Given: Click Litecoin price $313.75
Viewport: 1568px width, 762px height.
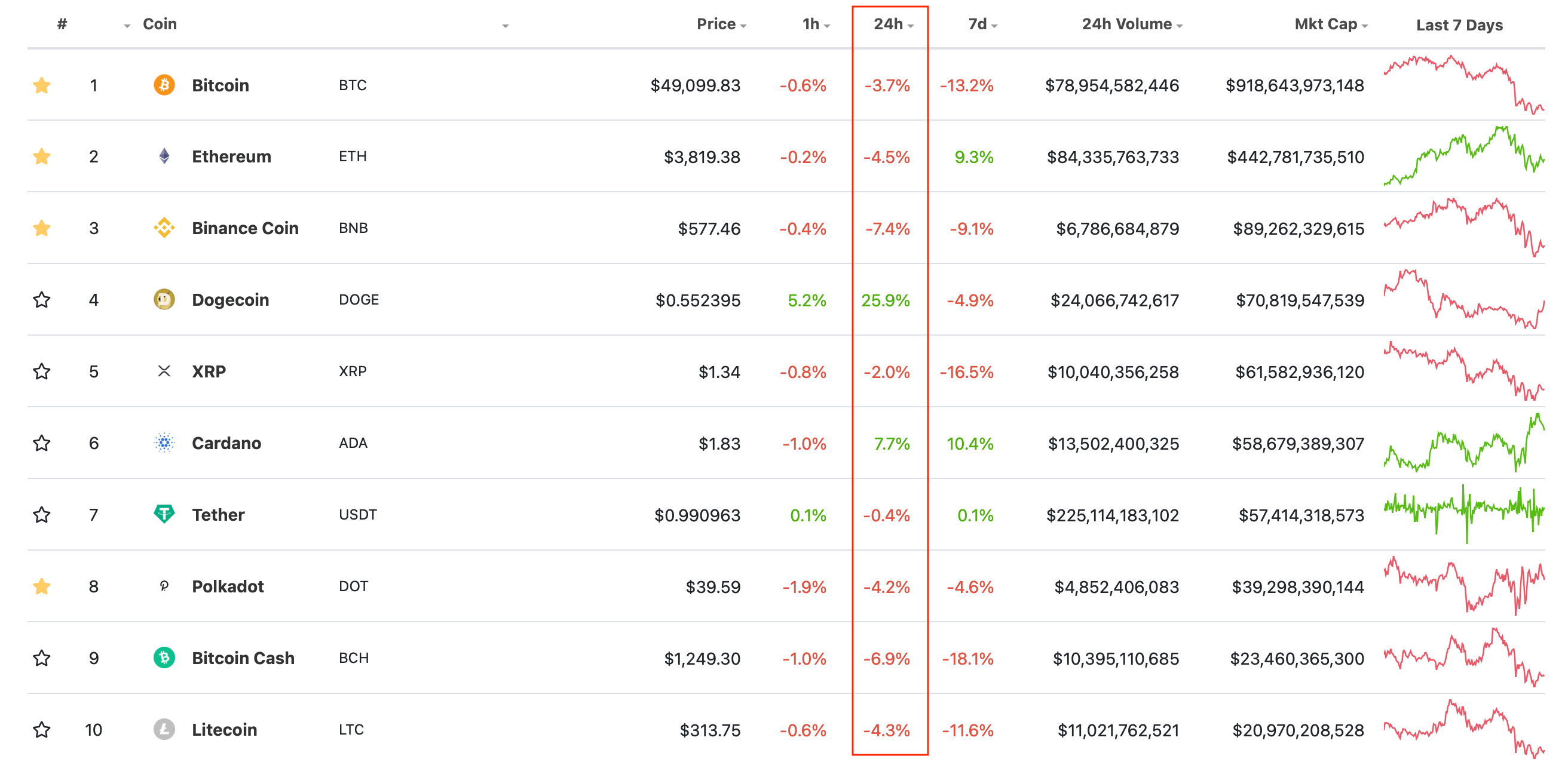Looking at the screenshot, I should [x=710, y=730].
